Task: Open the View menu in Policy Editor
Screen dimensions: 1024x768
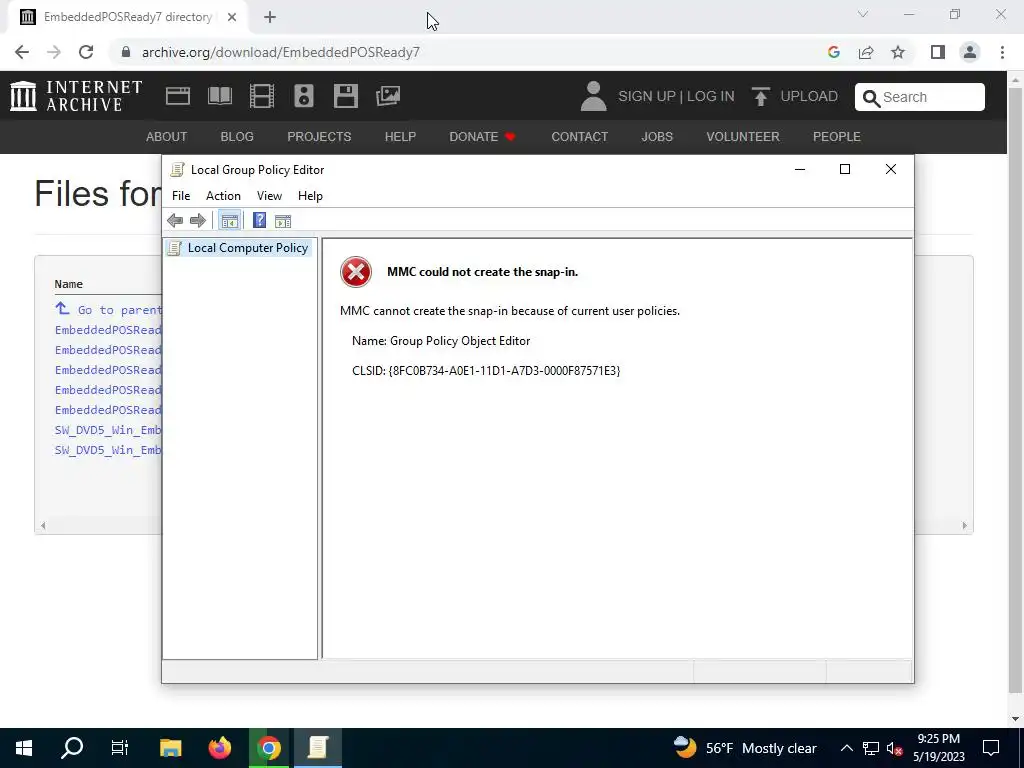Action: (269, 196)
